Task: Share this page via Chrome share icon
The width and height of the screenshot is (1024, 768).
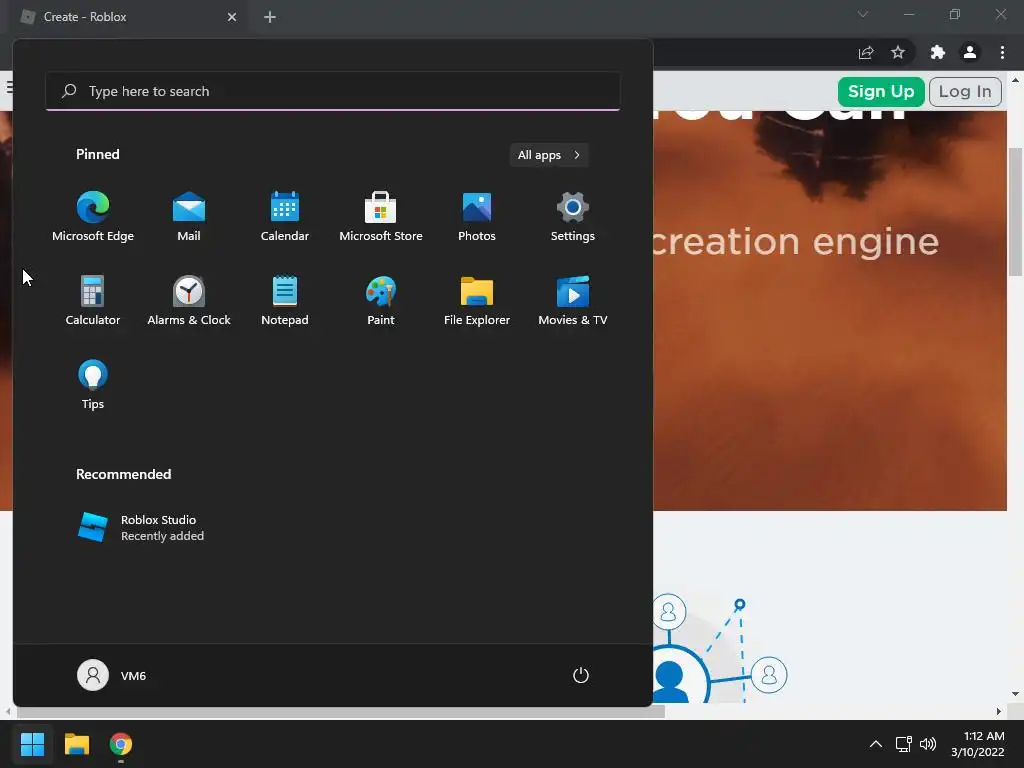Action: coord(866,52)
